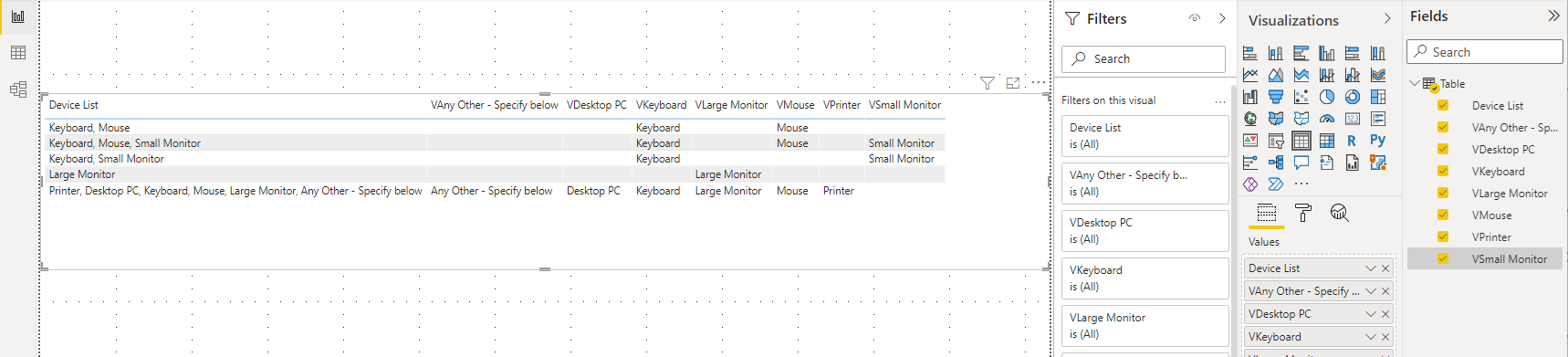The width and height of the screenshot is (1568, 357).
Task: Select Matrix visualization
Action: [1327, 141]
